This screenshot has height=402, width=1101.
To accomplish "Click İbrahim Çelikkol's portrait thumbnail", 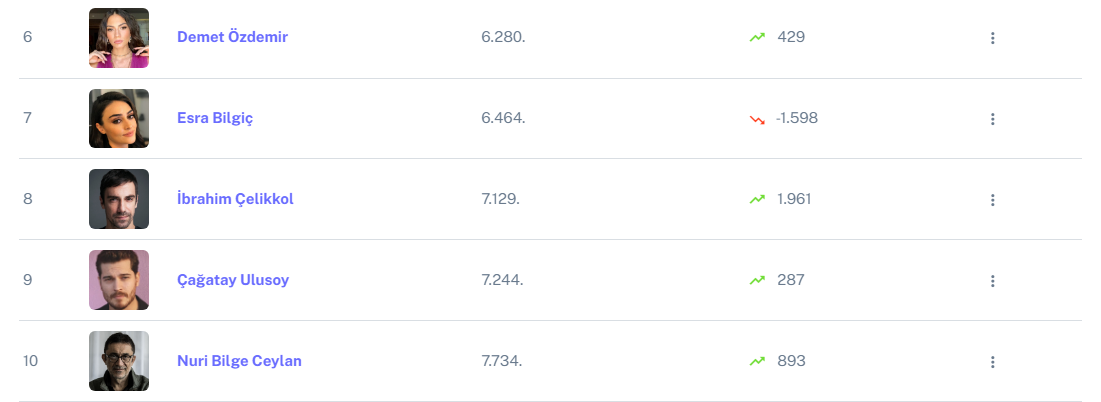I will click(119, 199).
